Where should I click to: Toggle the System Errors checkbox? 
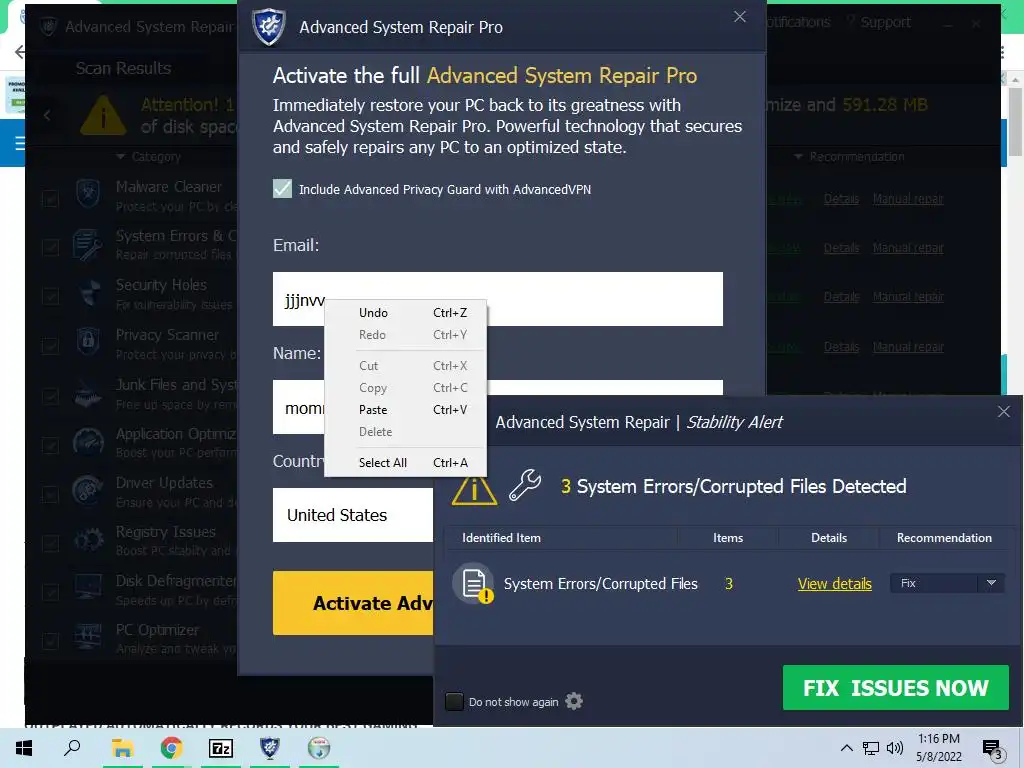coord(50,247)
